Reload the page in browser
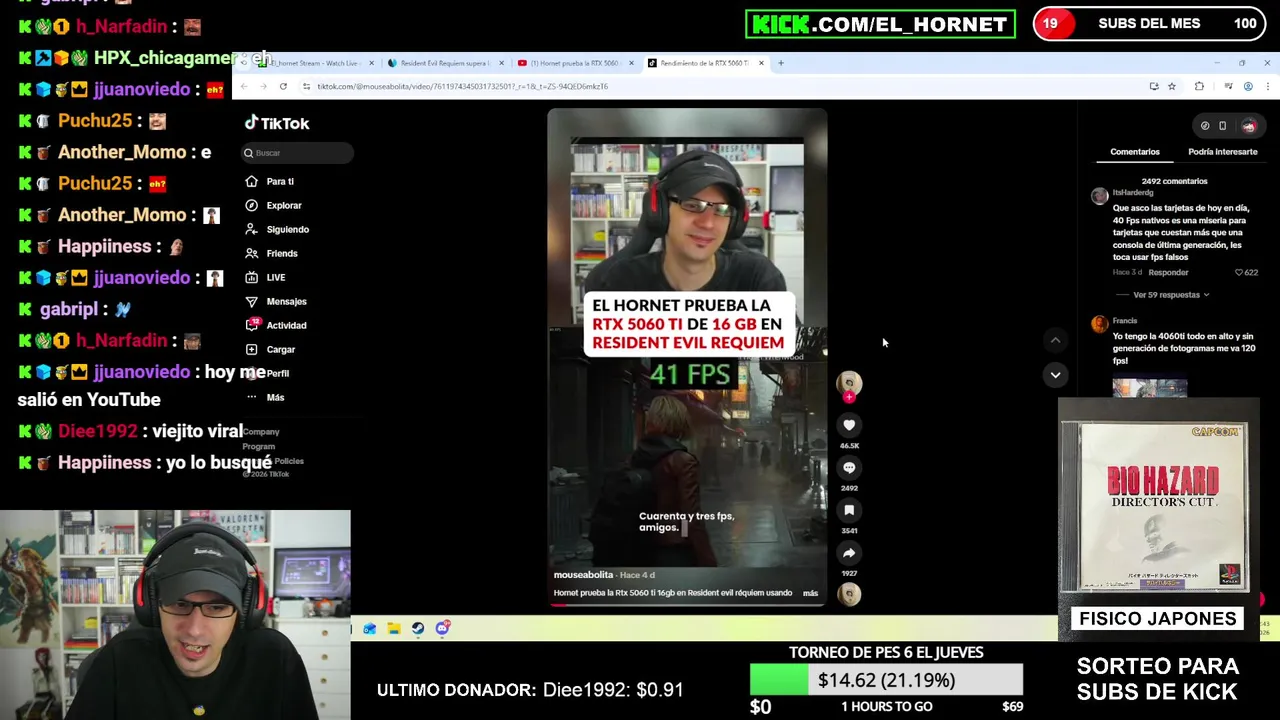1280x720 pixels. click(283, 86)
